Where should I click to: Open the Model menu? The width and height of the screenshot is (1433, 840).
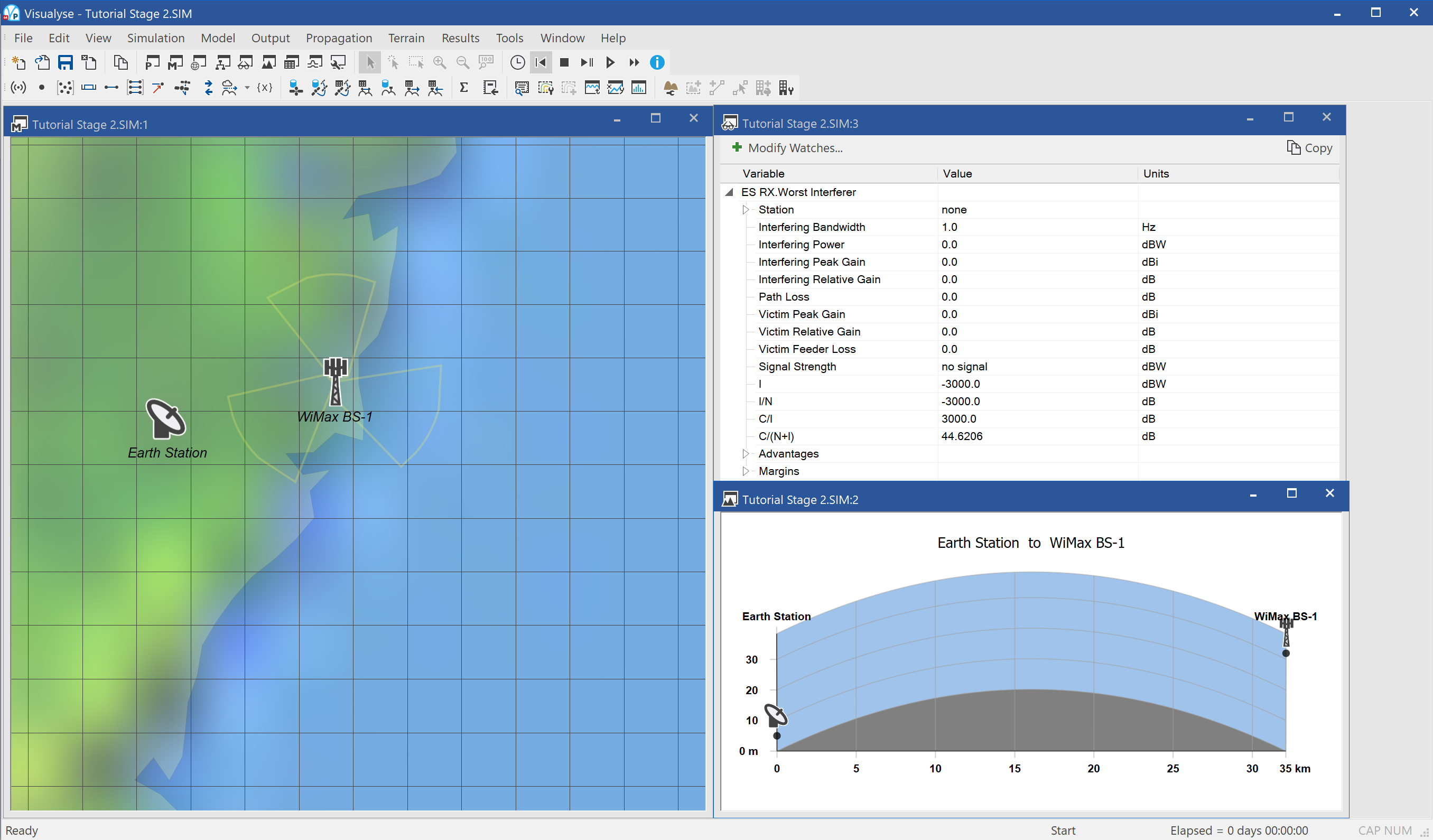pyautogui.click(x=218, y=38)
